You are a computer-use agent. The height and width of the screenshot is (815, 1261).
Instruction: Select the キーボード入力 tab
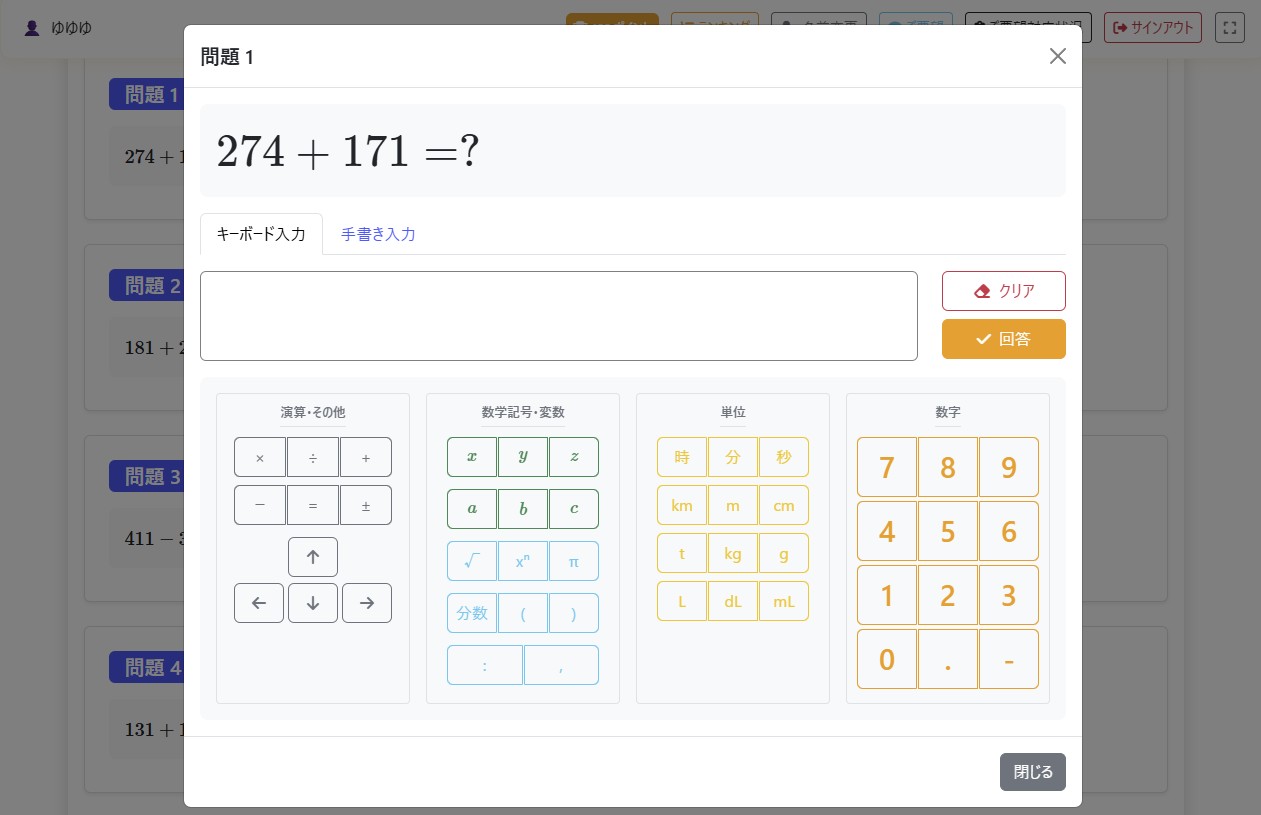[261, 235]
